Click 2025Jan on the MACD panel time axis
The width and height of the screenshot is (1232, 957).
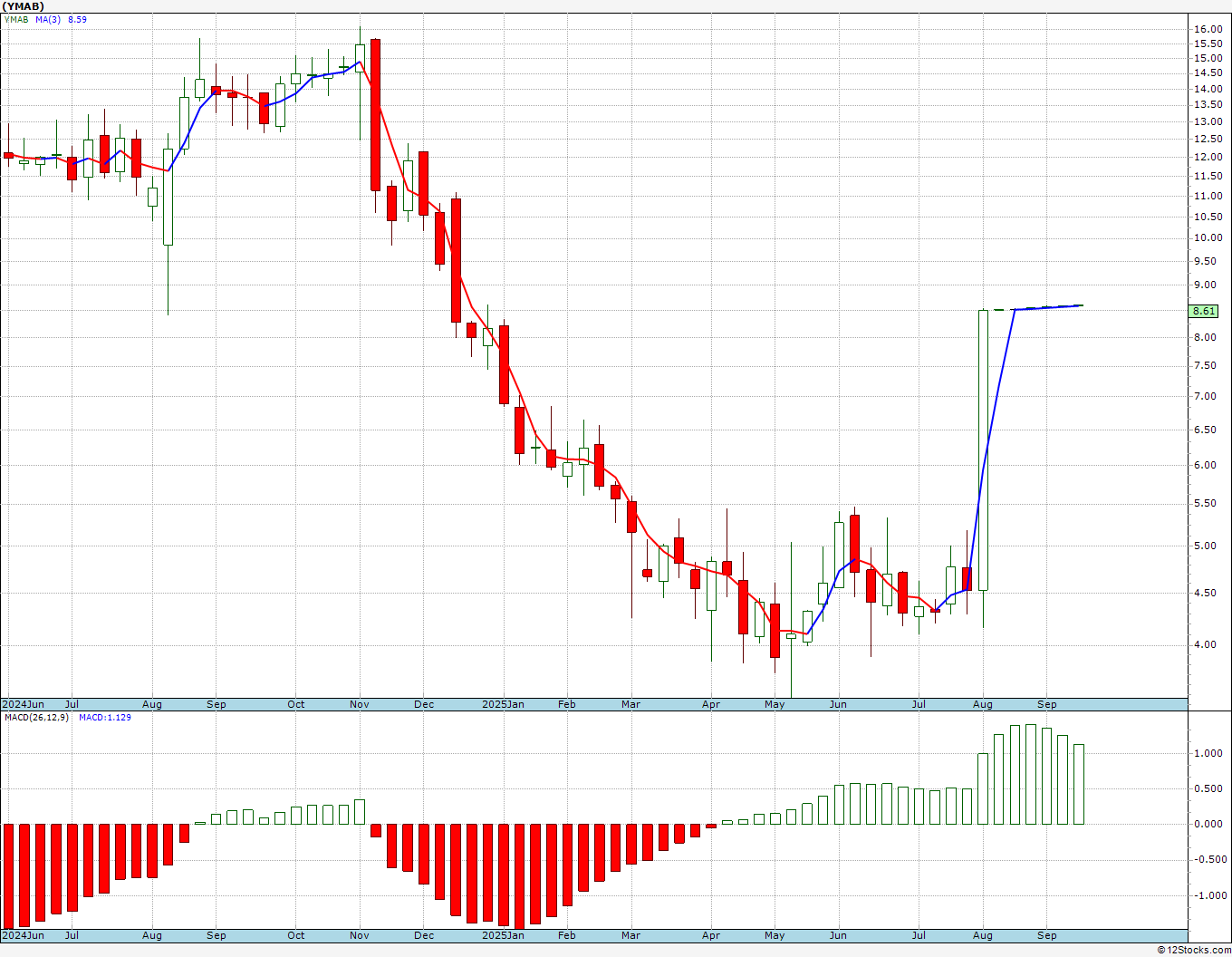(x=503, y=935)
